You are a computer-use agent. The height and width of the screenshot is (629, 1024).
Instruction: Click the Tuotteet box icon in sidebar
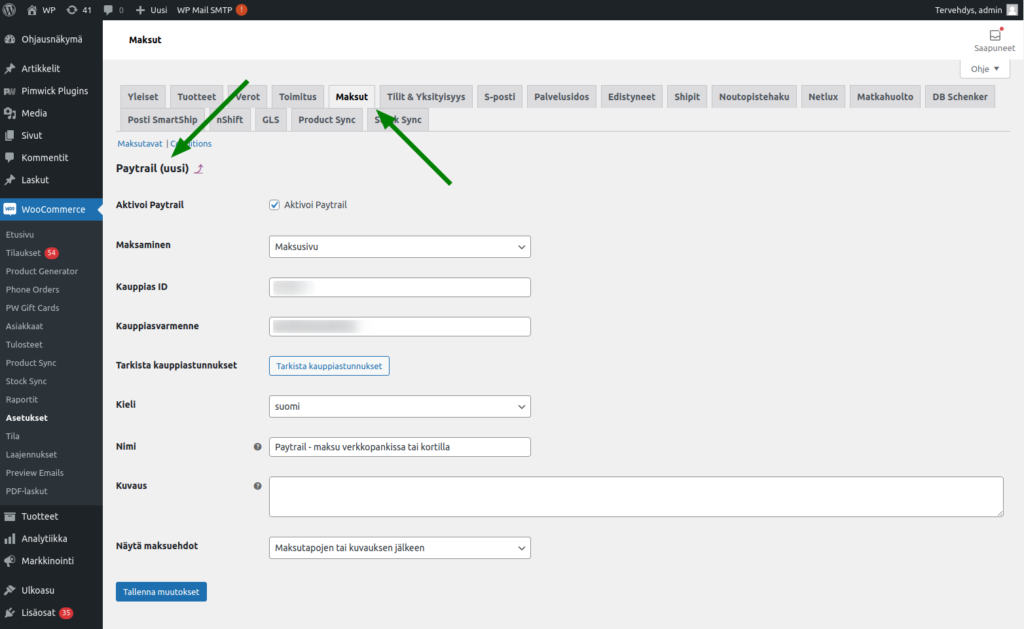tap(10, 516)
